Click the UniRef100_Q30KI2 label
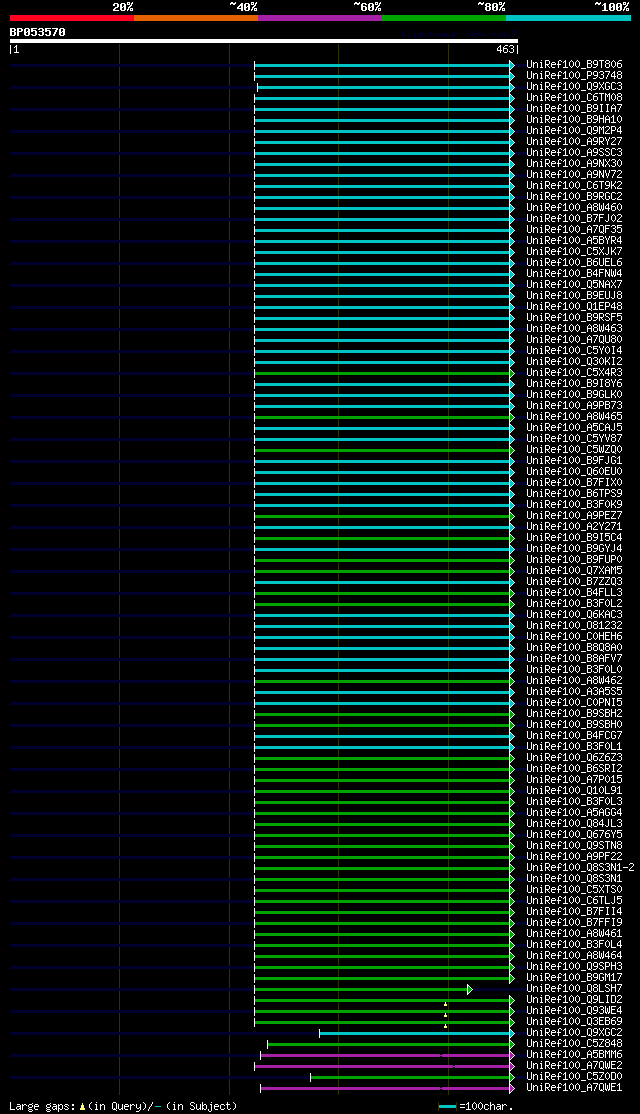Screen dimensions: 640x1114 [x=574, y=362]
